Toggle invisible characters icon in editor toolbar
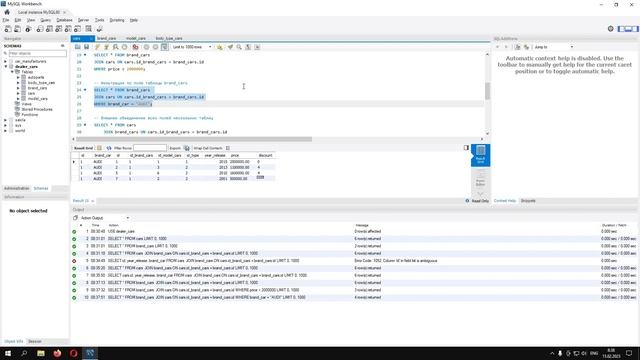This screenshot has width=640, height=360. tap(248, 47)
